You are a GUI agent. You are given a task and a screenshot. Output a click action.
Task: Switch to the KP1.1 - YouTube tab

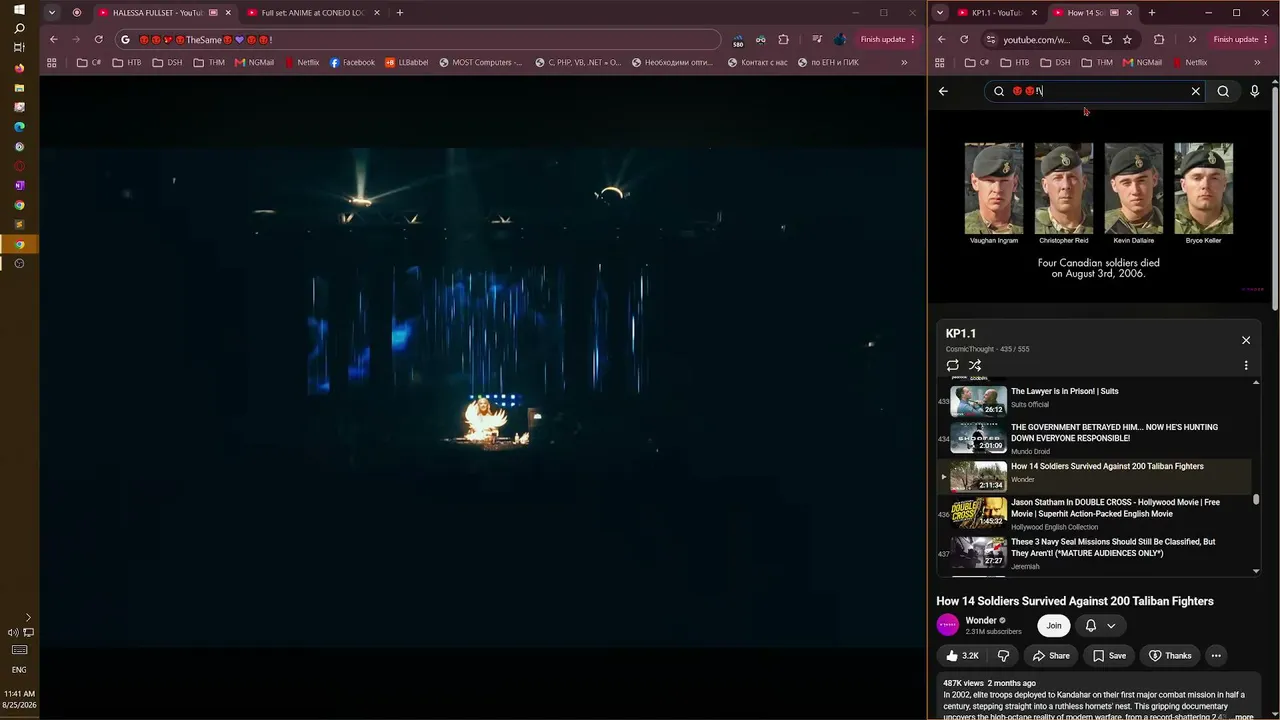[x=995, y=13]
